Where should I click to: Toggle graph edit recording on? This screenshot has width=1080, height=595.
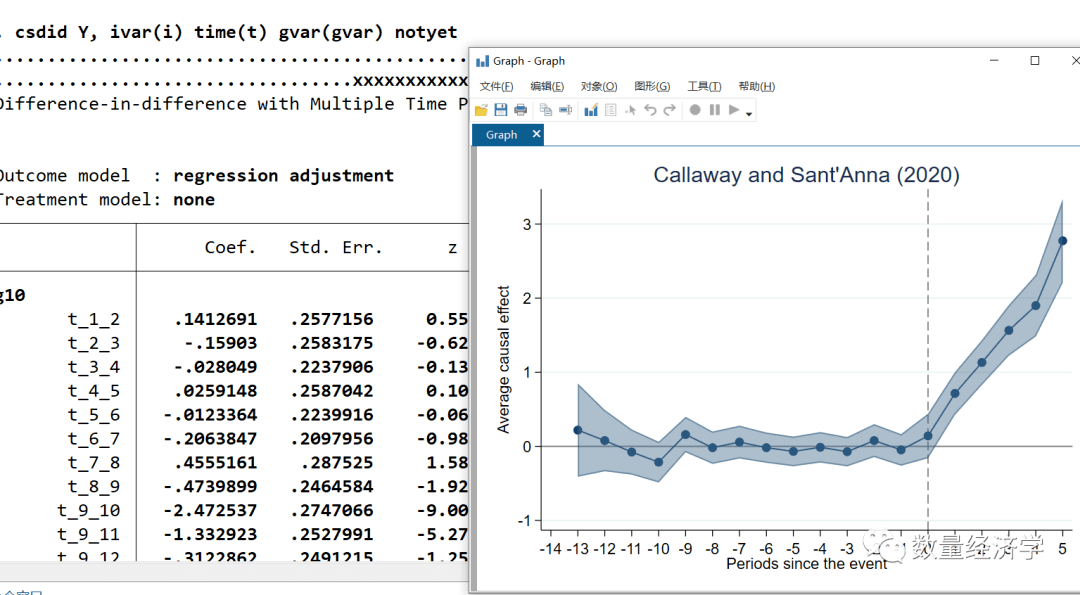tap(696, 110)
